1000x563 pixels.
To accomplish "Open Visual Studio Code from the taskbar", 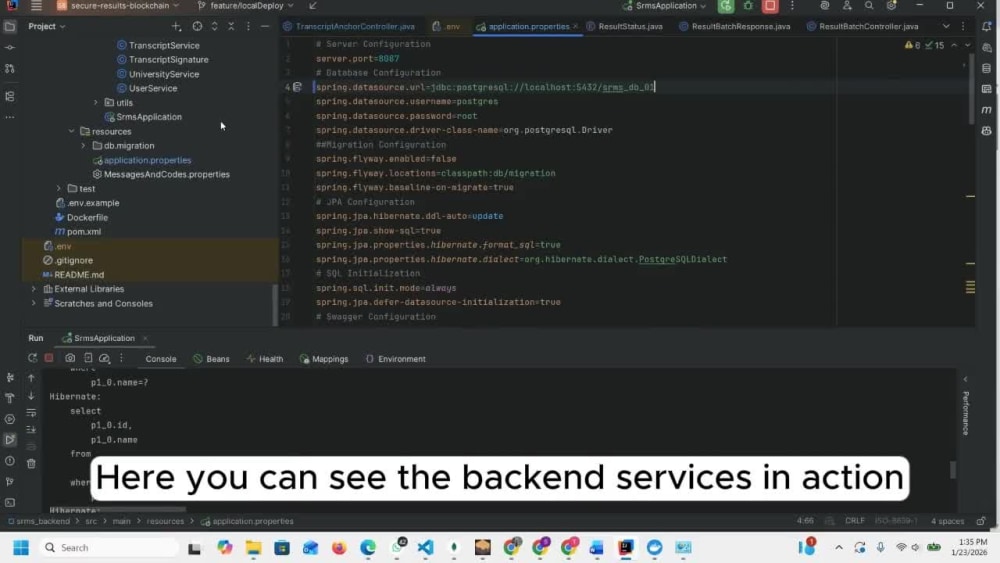I will [425, 548].
